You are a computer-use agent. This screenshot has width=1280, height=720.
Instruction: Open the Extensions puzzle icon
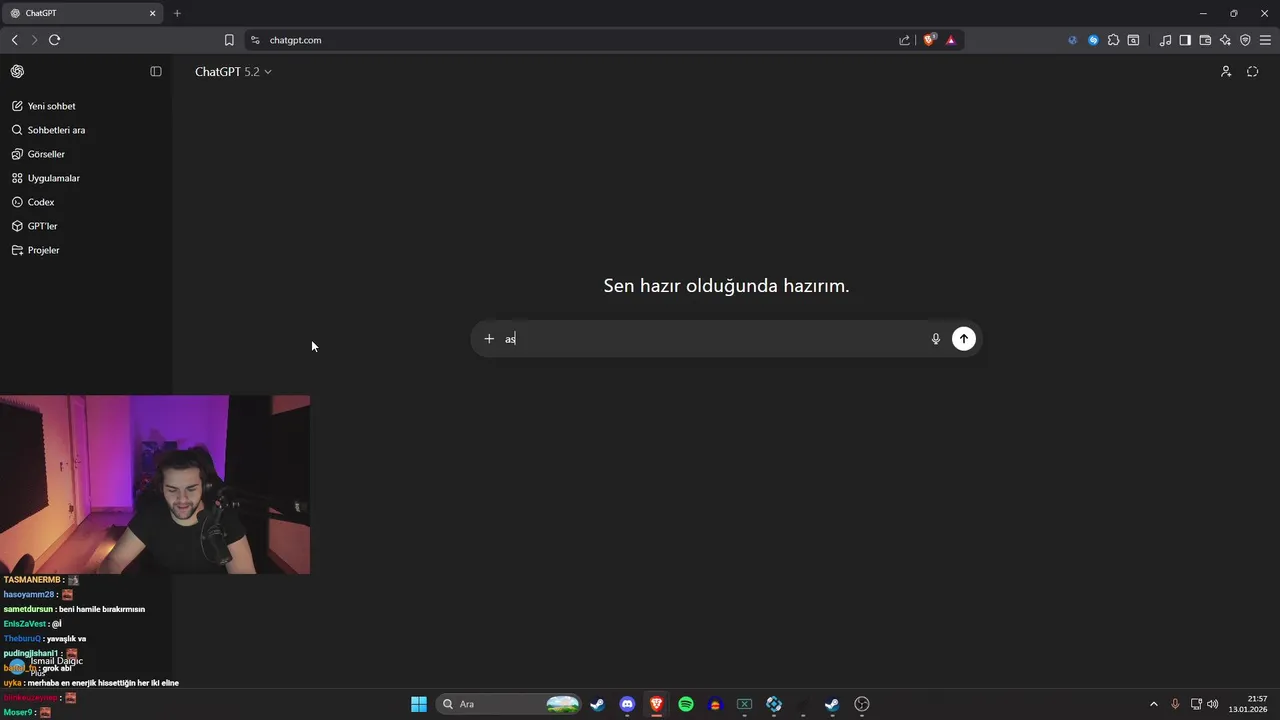(1113, 40)
